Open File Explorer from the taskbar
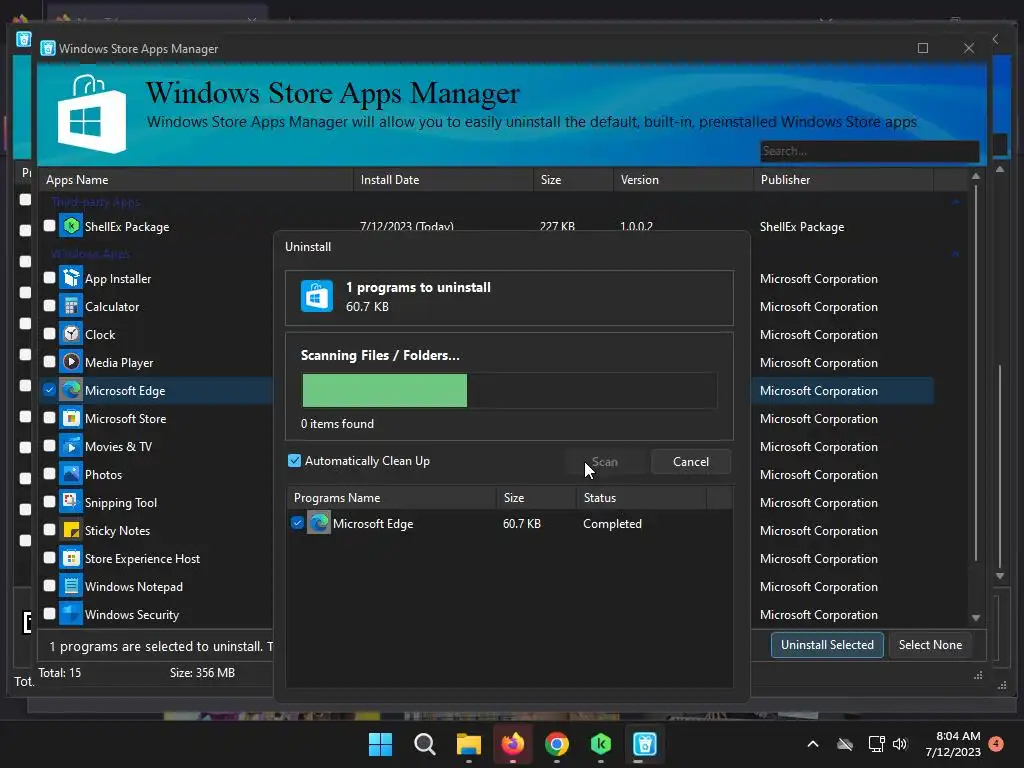This screenshot has height=768, width=1024. coord(468,744)
